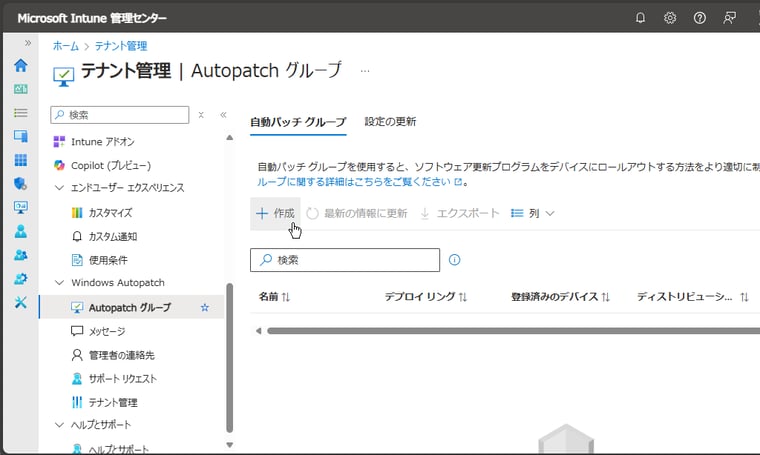This screenshot has height=455, width=760.
Task: Collapse the Windows Autopatch section
Action: click(x=60, y=282)
